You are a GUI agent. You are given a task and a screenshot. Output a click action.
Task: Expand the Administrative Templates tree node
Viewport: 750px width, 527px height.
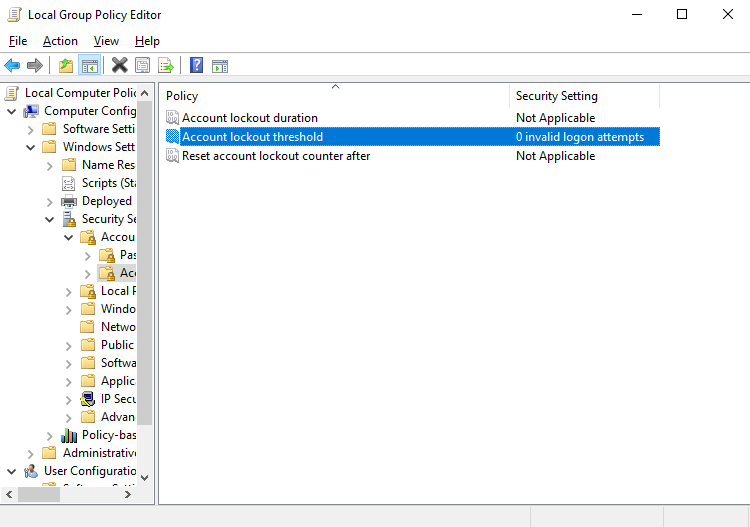click(x=30, y=453)
